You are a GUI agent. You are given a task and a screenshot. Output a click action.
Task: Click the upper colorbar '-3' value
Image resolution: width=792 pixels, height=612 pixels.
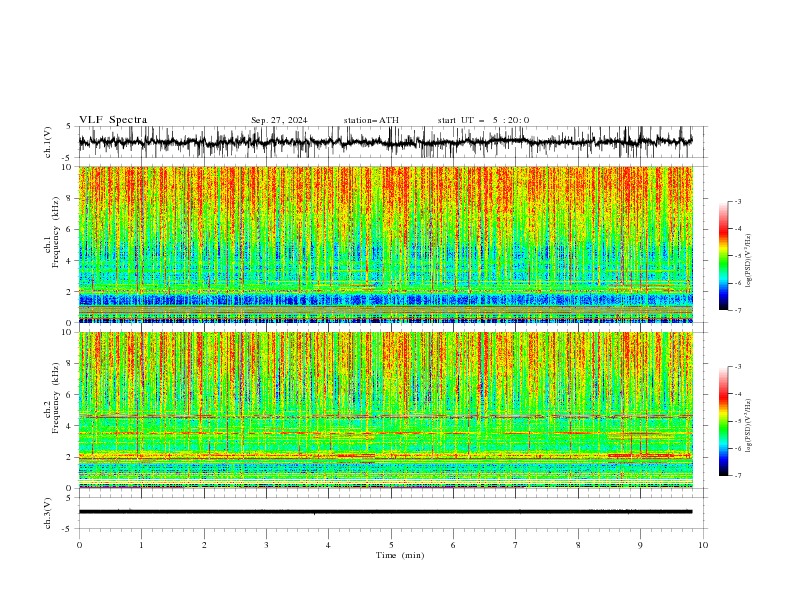pos(738,202)
